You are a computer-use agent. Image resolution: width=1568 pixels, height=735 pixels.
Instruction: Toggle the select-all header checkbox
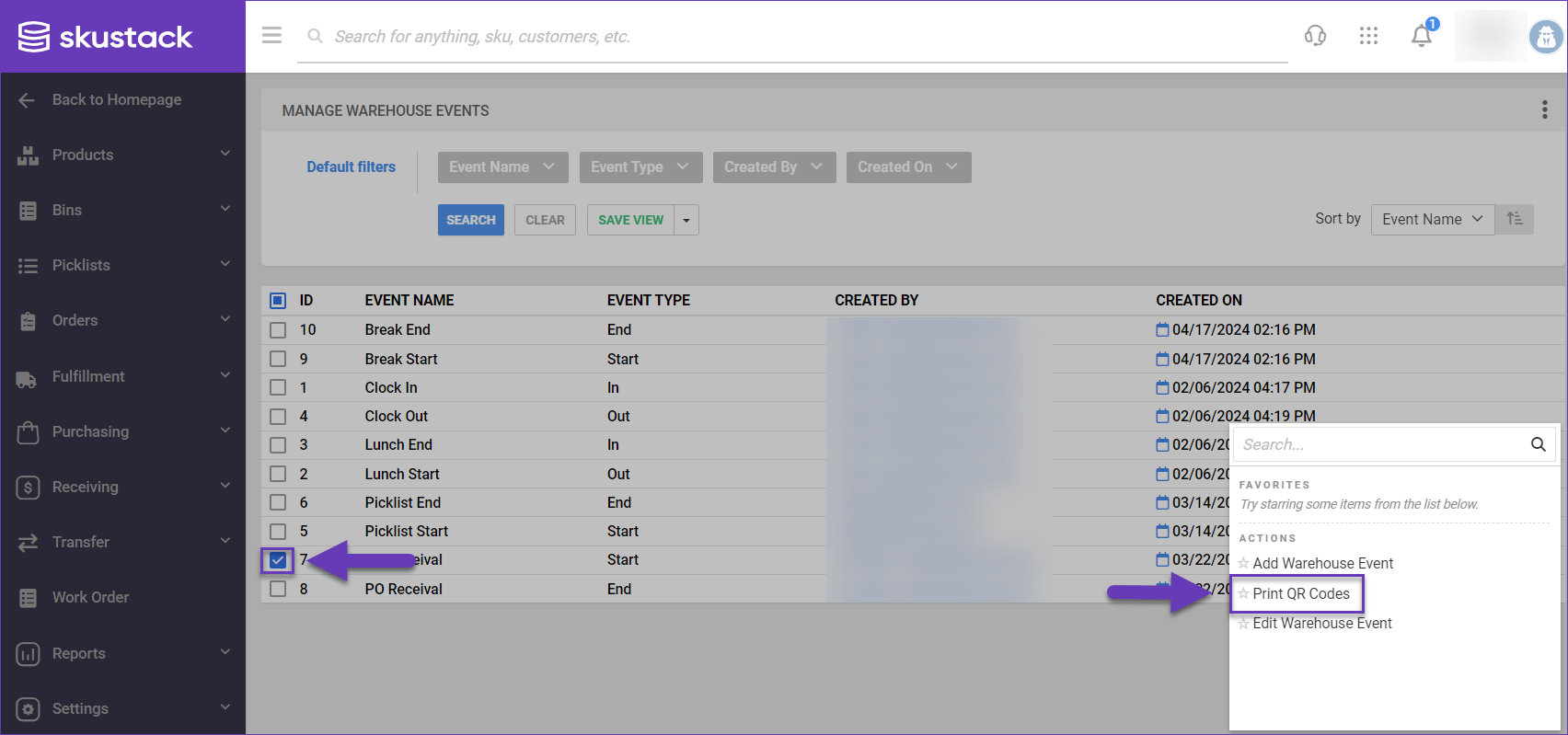pyautogui.click(x=278, y=301)
